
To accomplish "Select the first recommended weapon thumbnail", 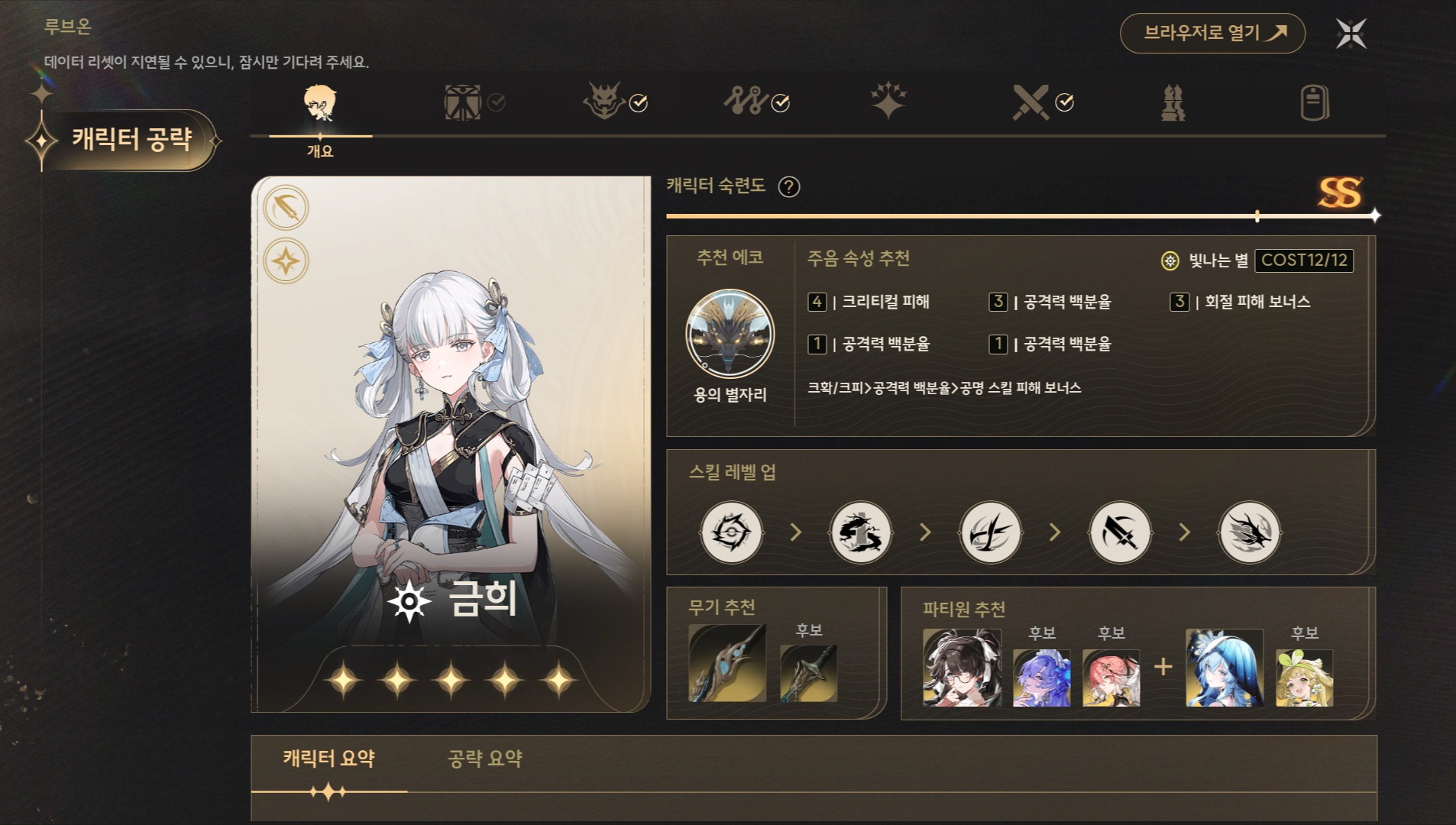I will click(x=727, y=663).
